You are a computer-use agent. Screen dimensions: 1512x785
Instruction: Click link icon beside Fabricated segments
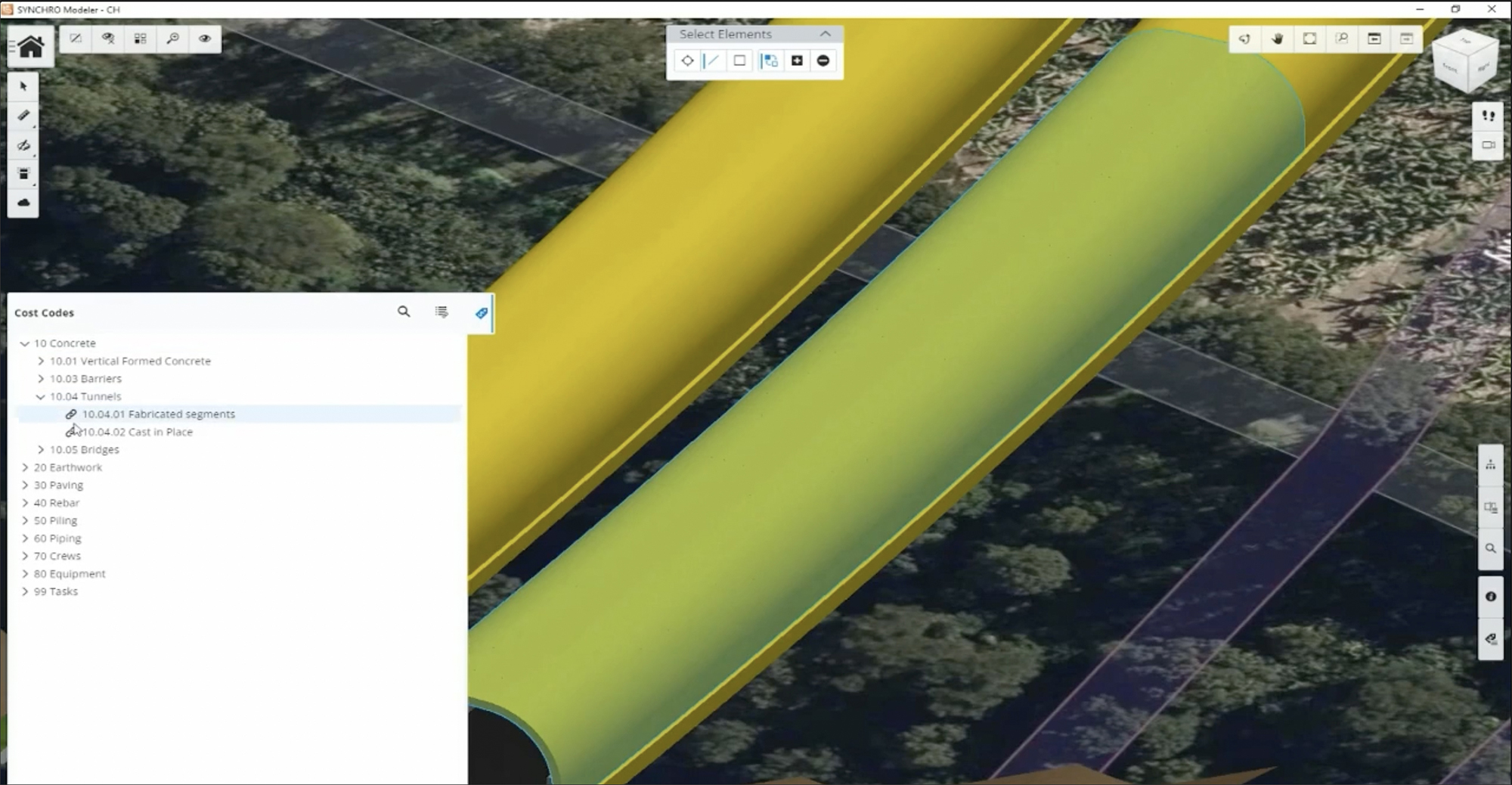tap(71, 414)
